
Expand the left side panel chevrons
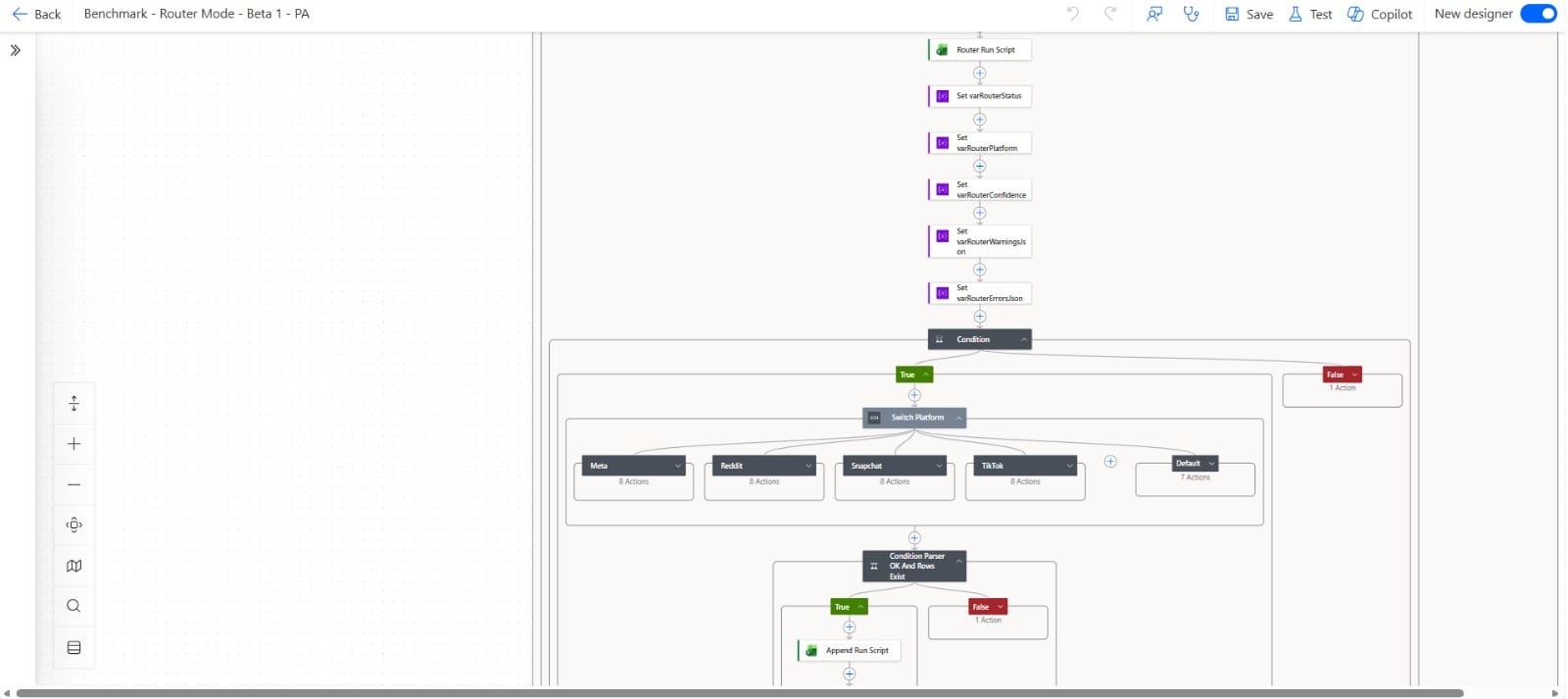tap(16, 50)
